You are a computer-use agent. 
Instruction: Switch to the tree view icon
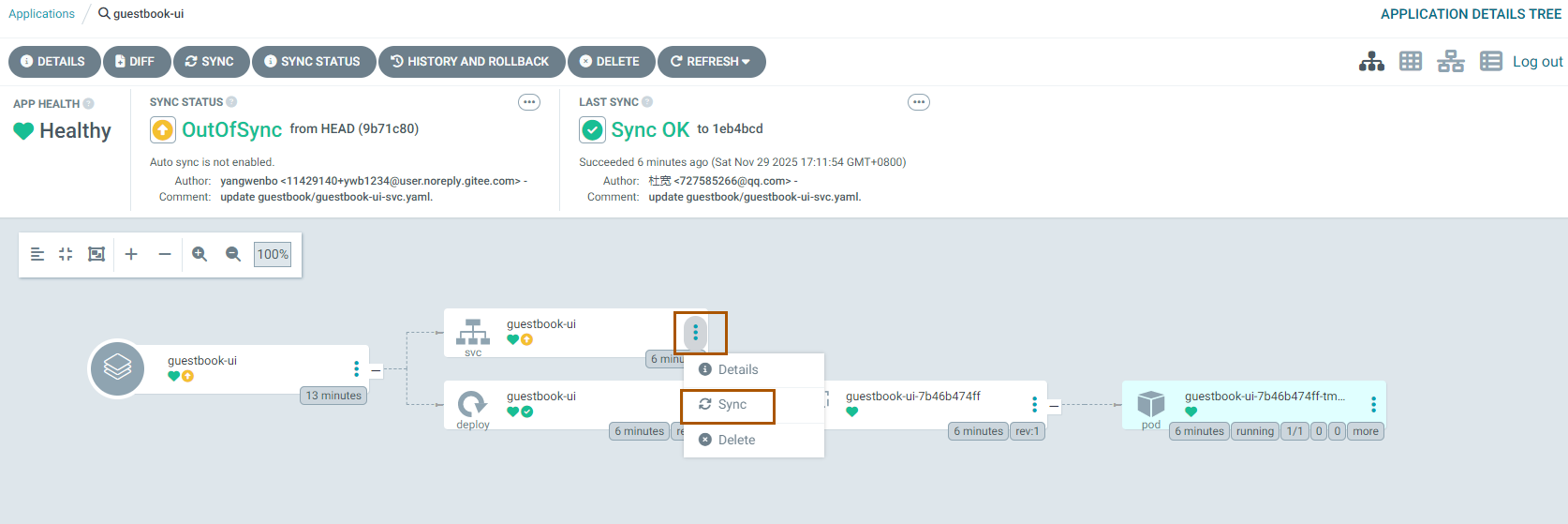pyautogui.click(x=1371, y=62)
